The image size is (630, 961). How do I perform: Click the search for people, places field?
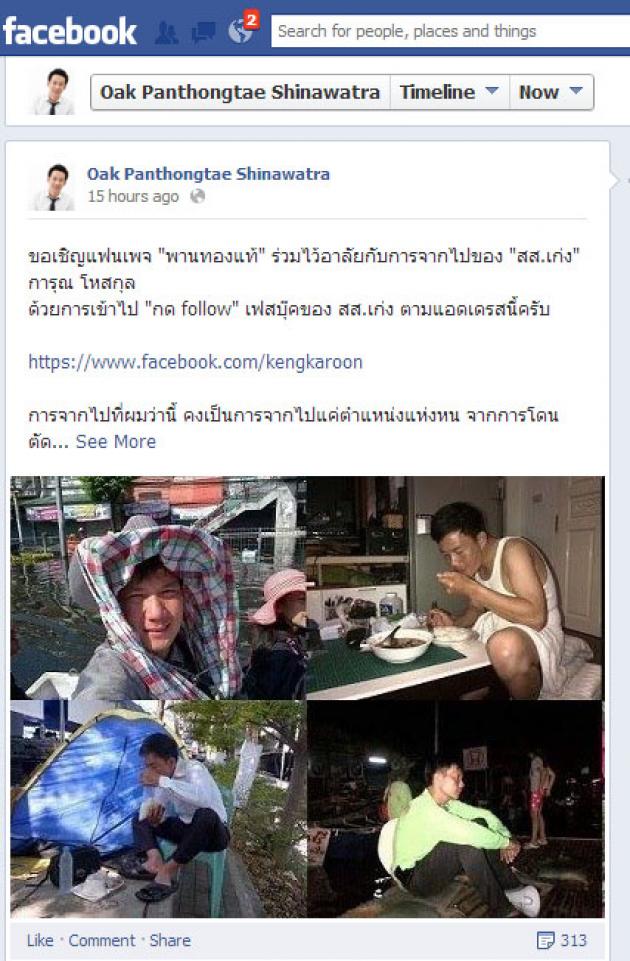pos(450,31)
